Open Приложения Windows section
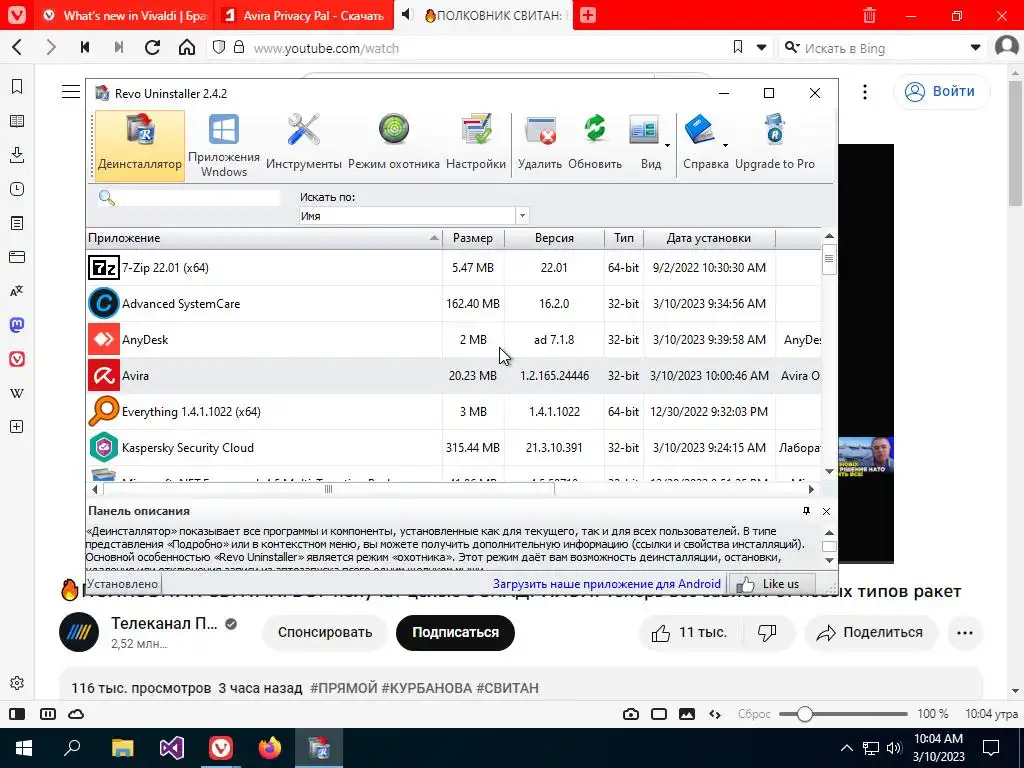1024x768 pixels. [223, 145]
